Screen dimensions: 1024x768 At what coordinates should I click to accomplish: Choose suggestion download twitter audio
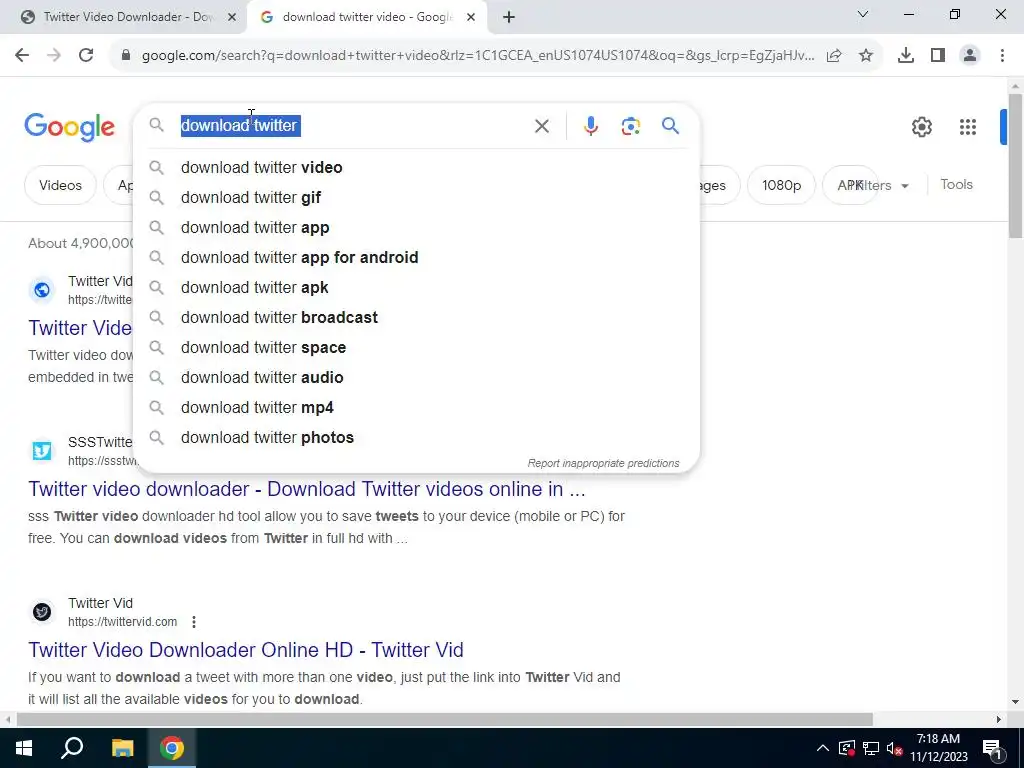(417, 378)
